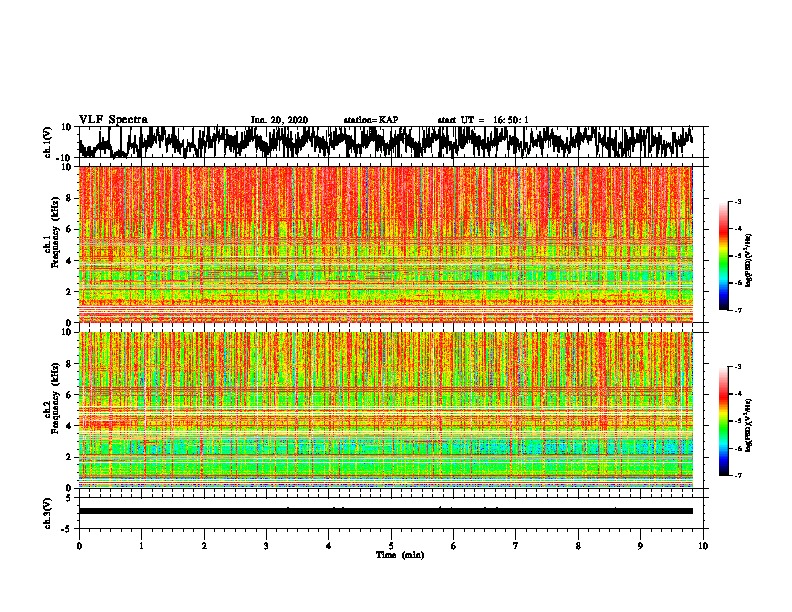
Task: Click the ch.1 "Frequency (kHz)" axis label
Action: [x=55, y=232]
